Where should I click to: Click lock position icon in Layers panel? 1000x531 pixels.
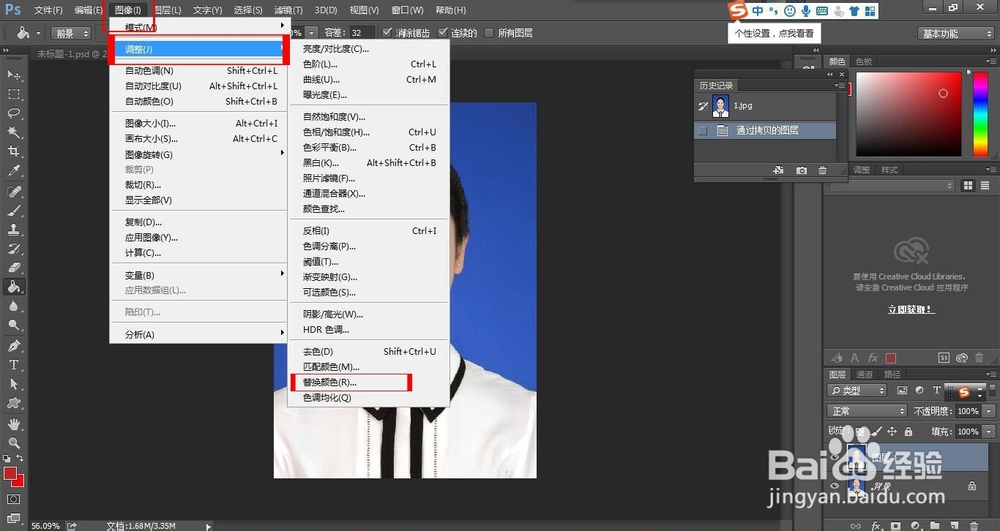pos(892,432)
